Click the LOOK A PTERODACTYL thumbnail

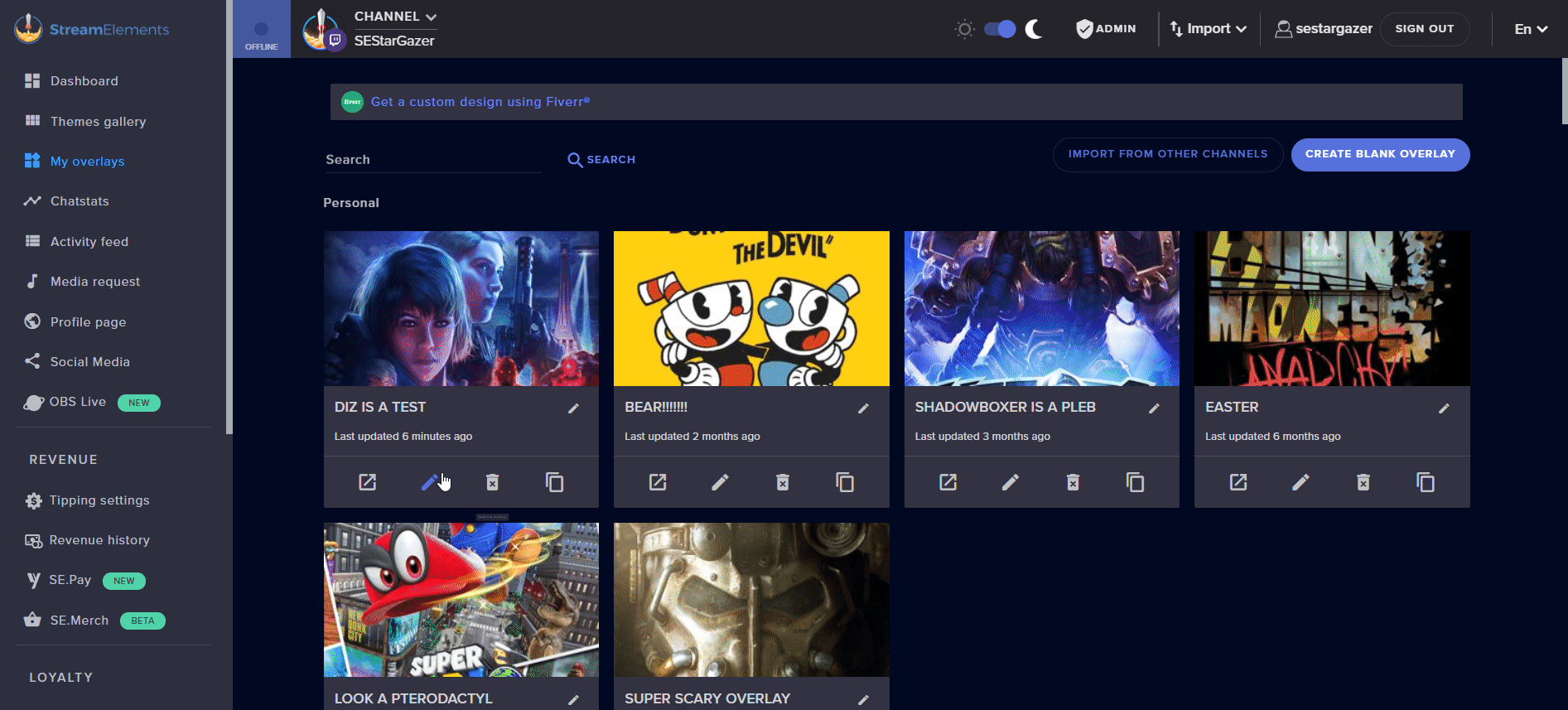tap(461, 600)
